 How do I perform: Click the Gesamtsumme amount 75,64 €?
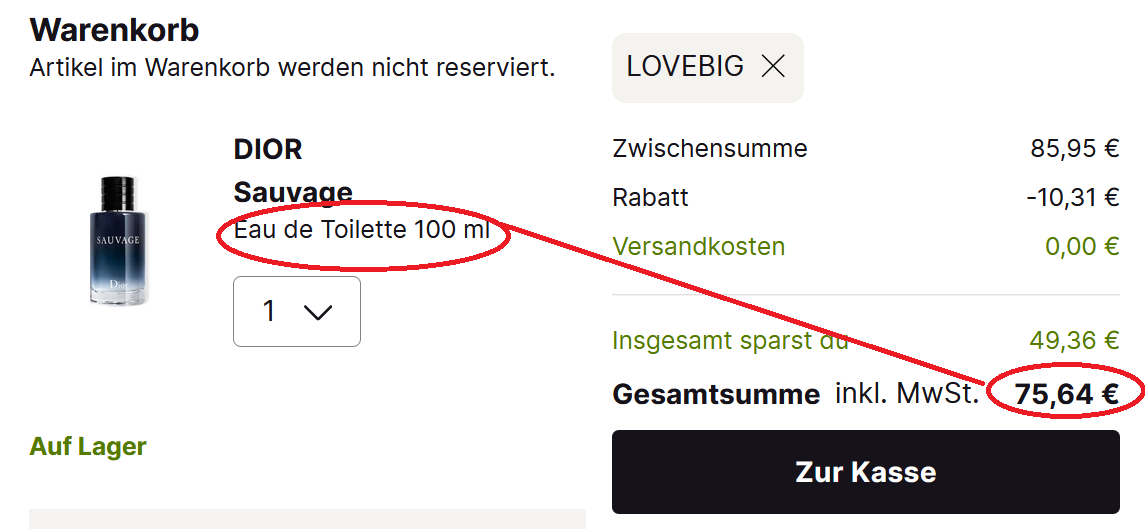point(1067,395)
